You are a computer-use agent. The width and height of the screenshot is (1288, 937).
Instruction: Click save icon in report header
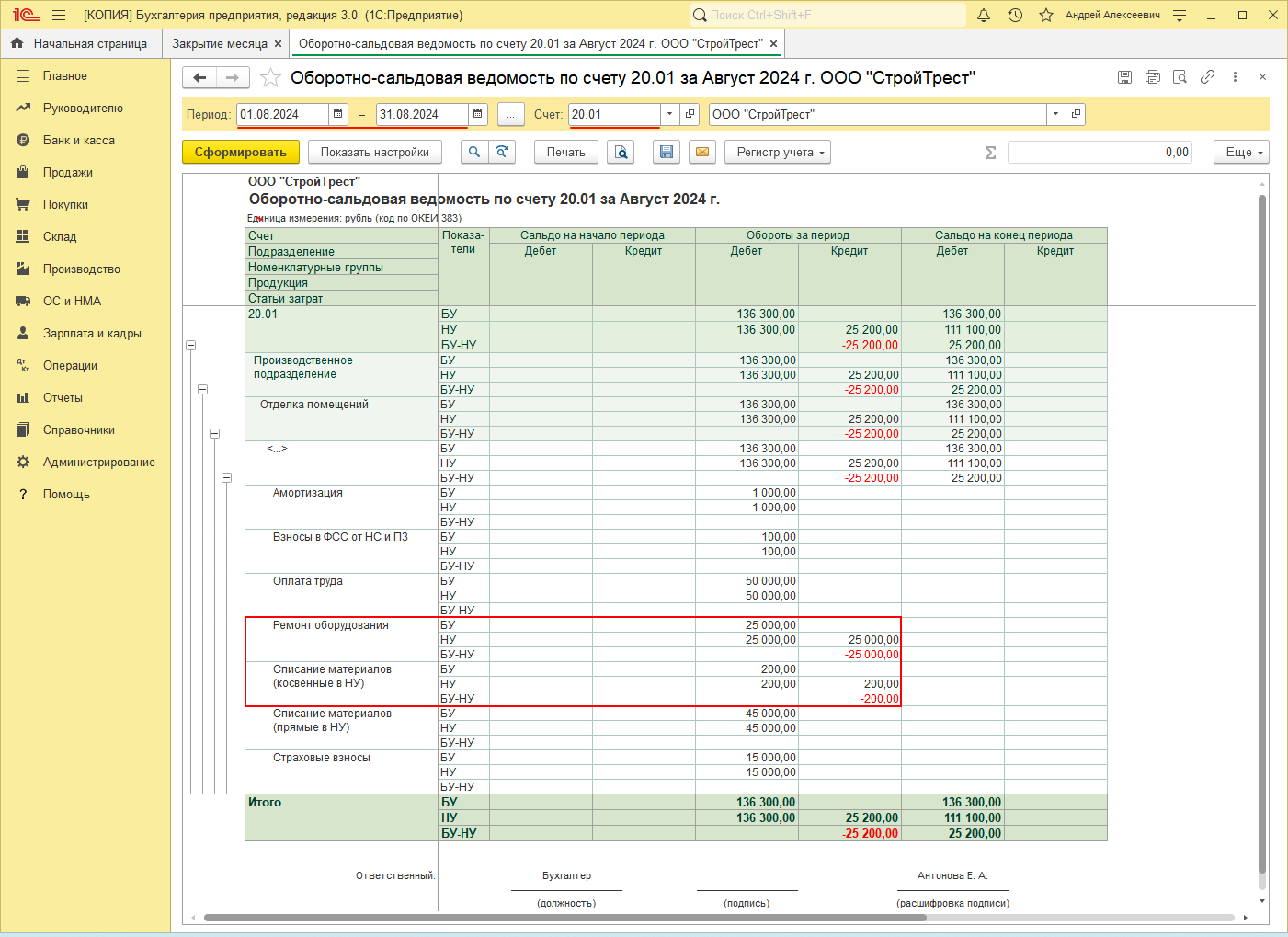(1124, 77)
